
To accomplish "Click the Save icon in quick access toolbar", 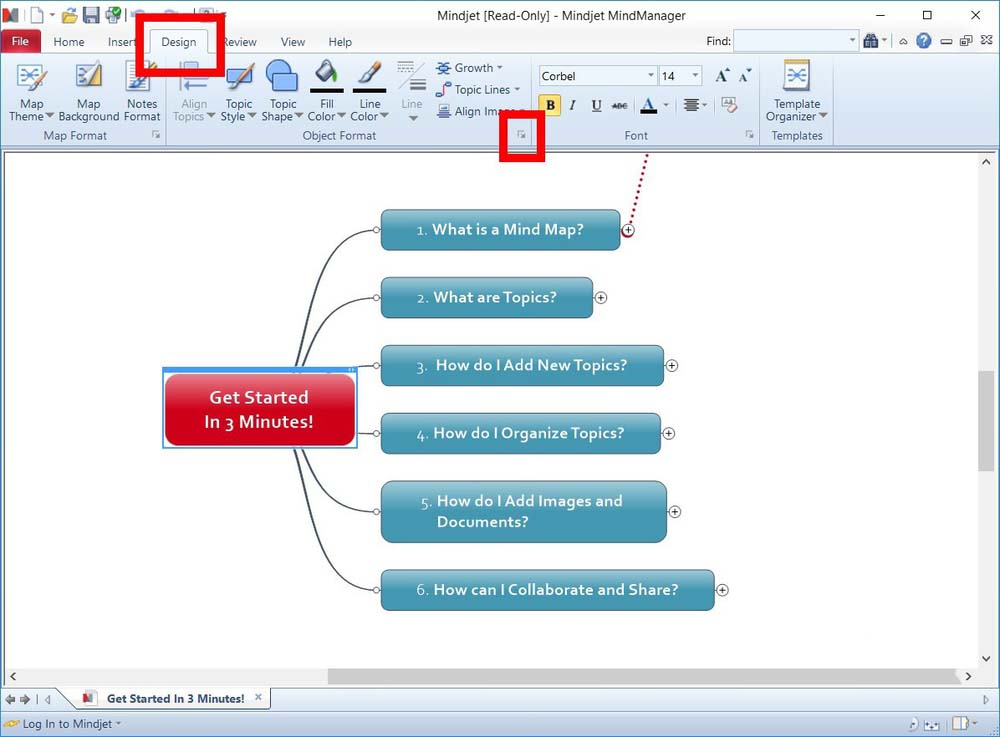I will pyautogui.click(x=91, y=15).
